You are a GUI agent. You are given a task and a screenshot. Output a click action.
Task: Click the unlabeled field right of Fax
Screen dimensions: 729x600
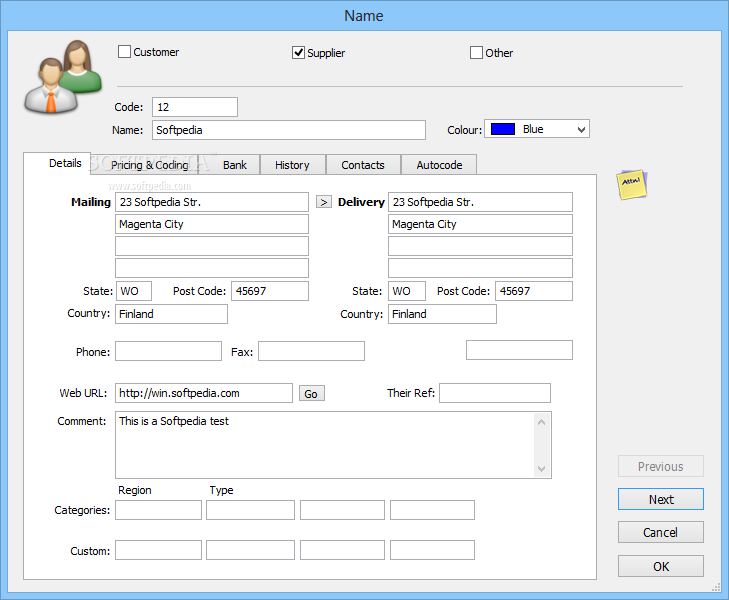(519, 350)
